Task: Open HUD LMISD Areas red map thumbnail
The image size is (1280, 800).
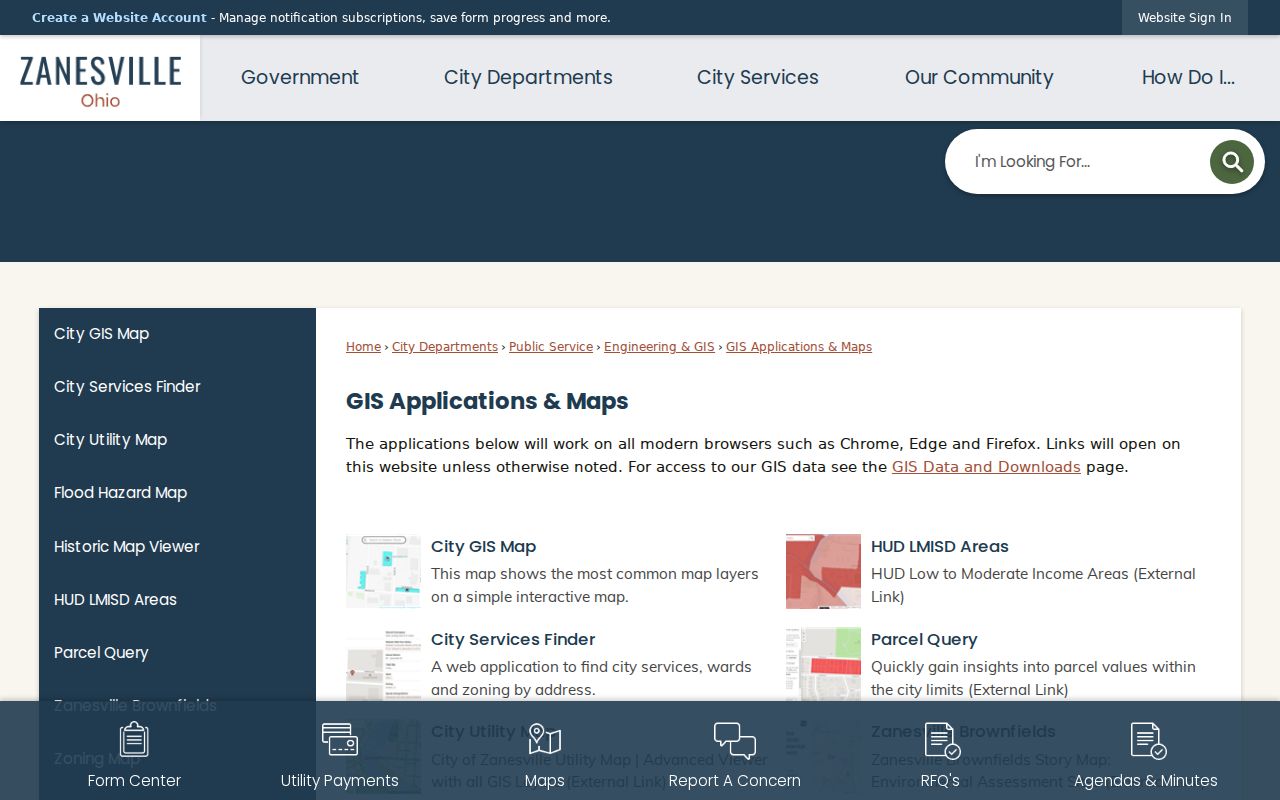Action: (x=823, y=571)
